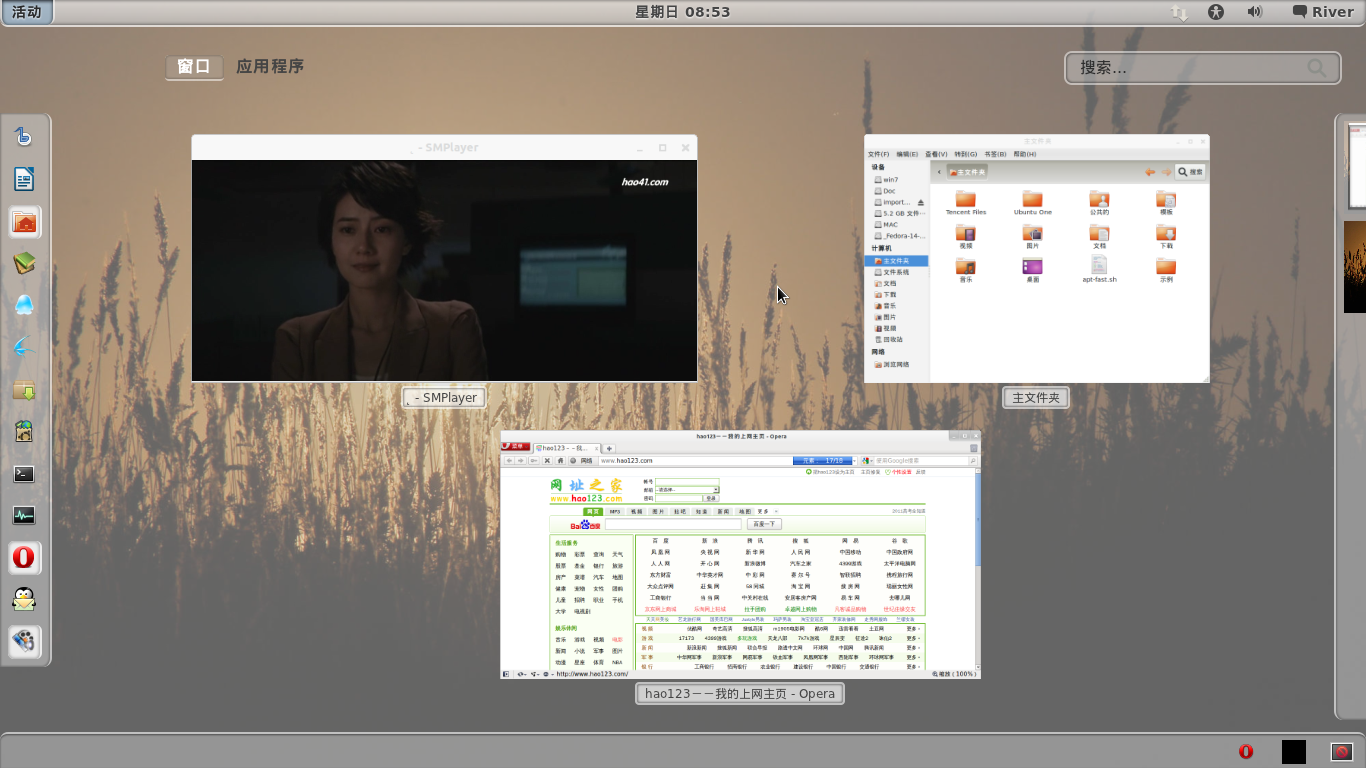Screen dimensions: 1366x768
Task: Go back using the file manager's orange back arrow
Action: pyautogui.click(x=1150, y=172)
